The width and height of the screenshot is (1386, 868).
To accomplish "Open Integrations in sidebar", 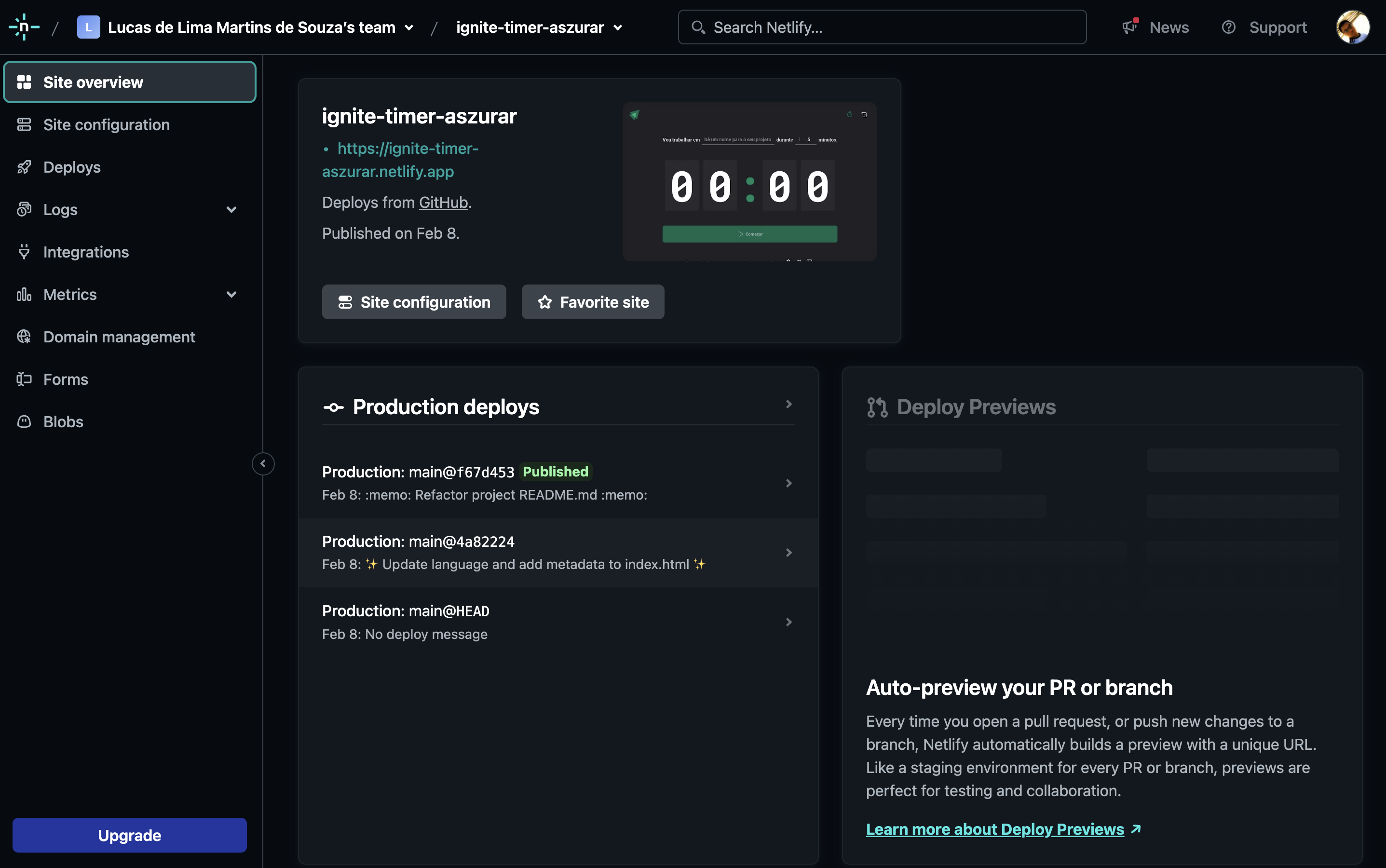I will 130,252.
